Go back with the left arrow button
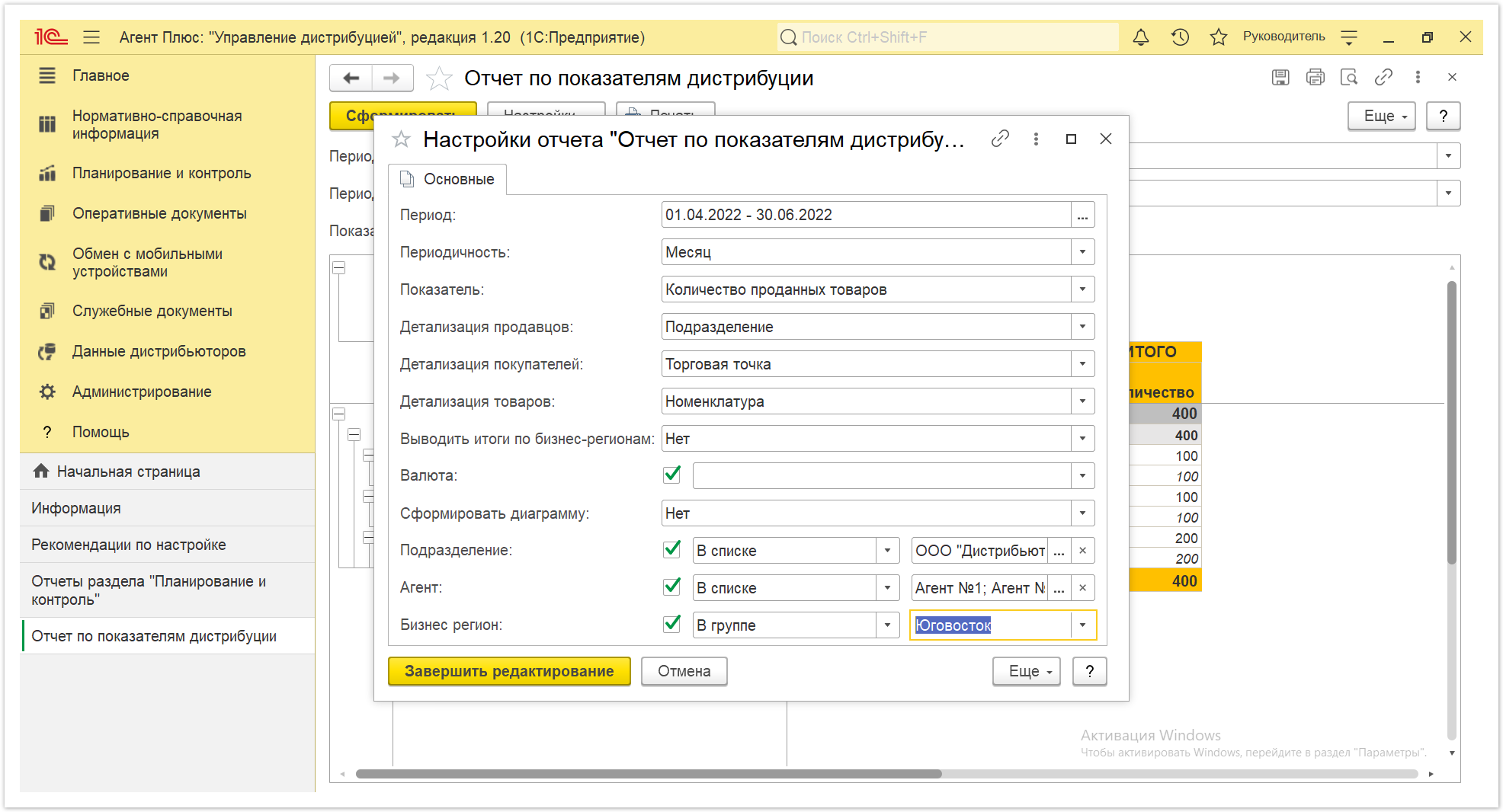Screen dimensions: 1503x812 [351, 78]
